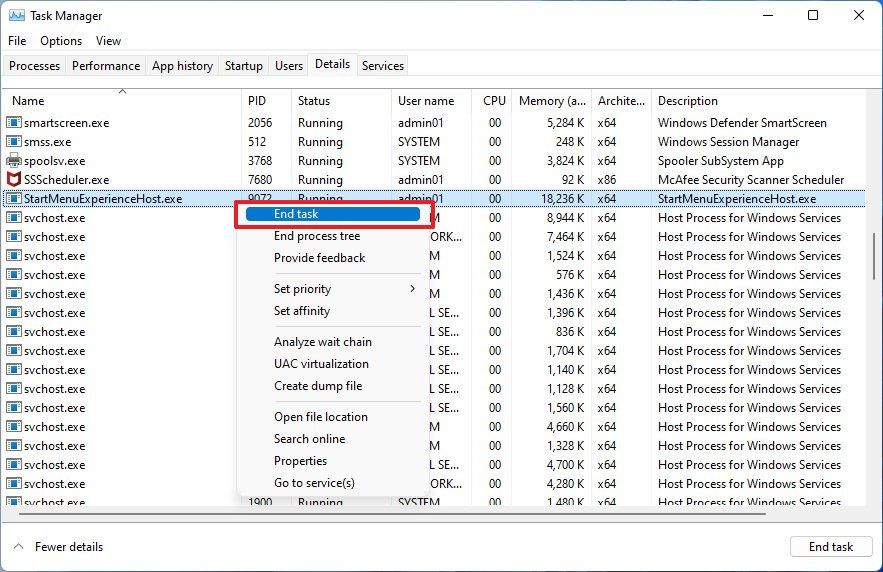Sort by the Name column header
The height and width of the screenshot is (572, 883).
tap(28, 101)
